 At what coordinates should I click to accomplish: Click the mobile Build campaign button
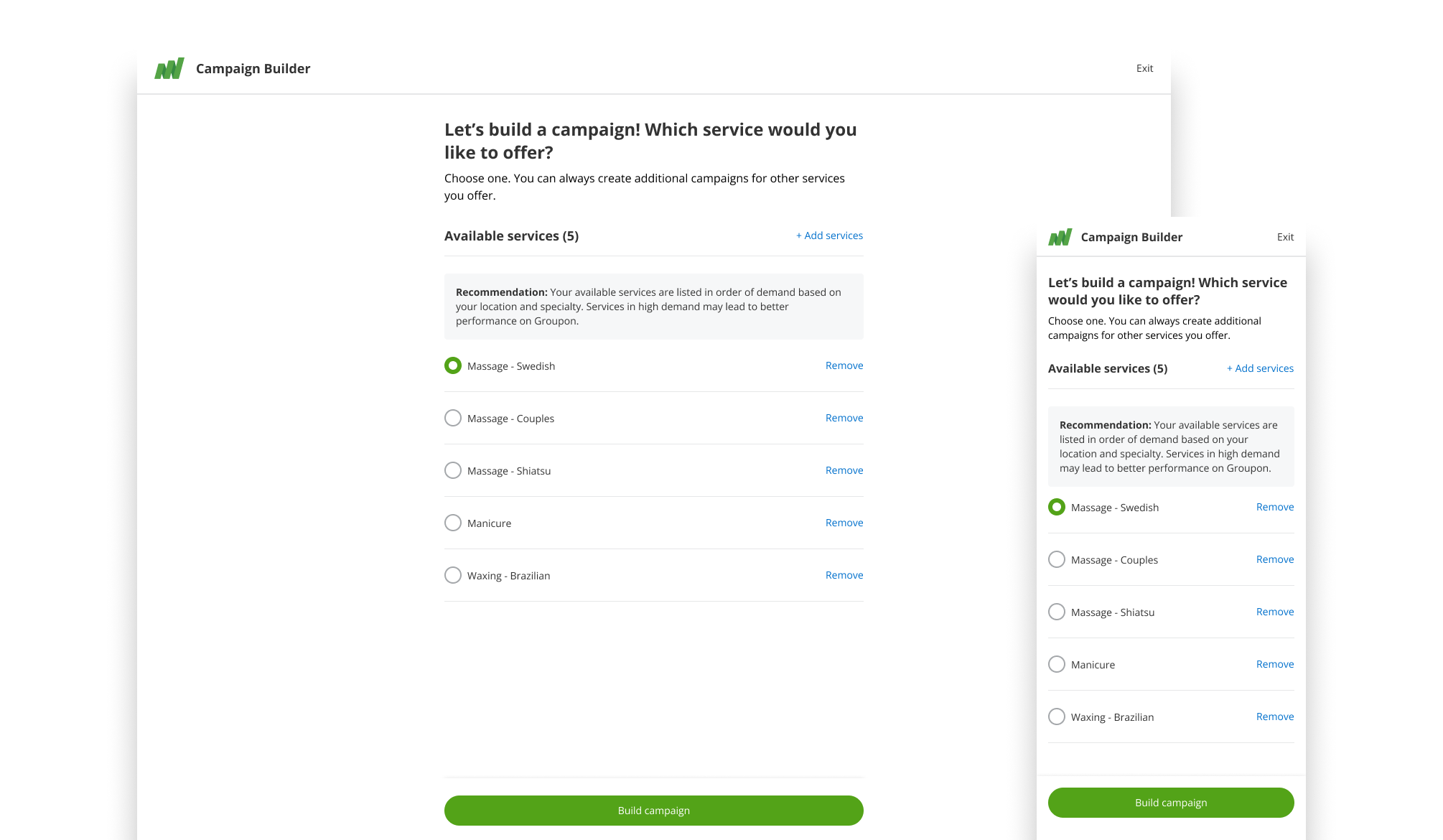click(1171, 803)
